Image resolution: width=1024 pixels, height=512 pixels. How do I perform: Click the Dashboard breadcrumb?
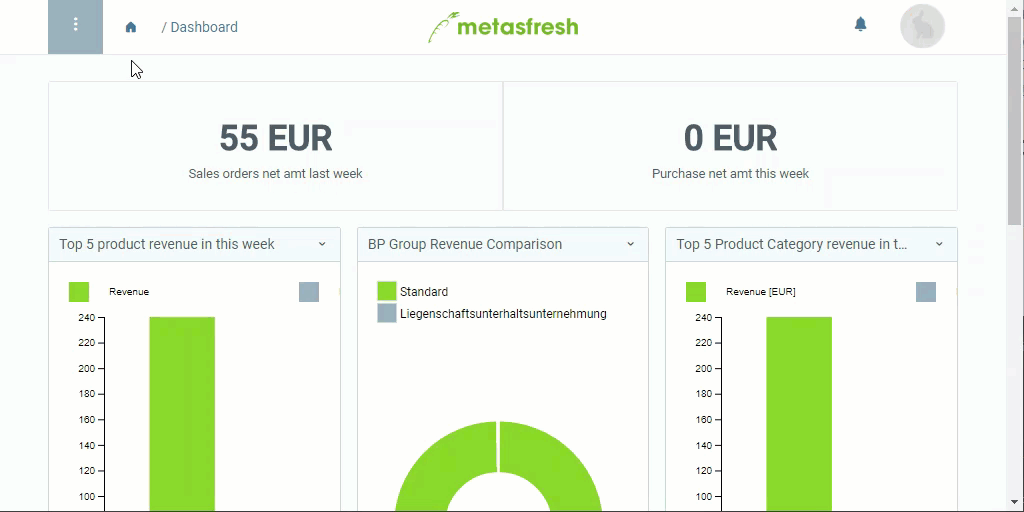[204, 27]
